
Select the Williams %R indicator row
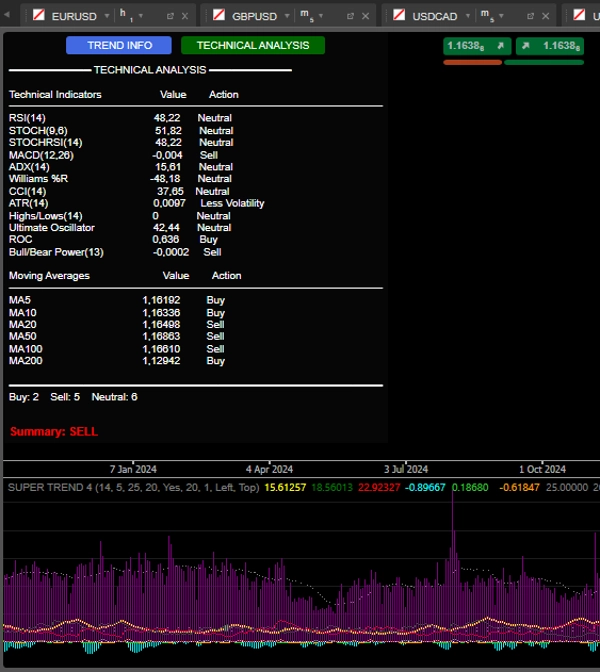point(120,179)
